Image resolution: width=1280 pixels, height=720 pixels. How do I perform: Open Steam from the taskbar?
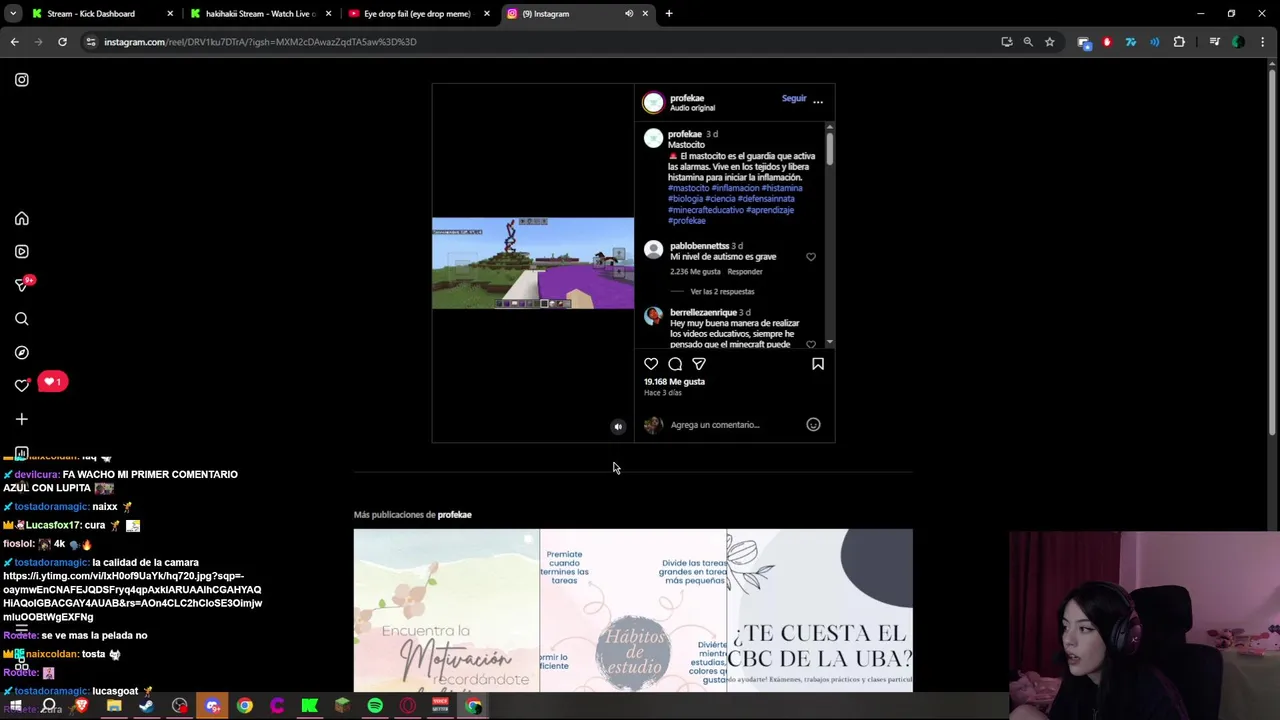pos(147,706)
